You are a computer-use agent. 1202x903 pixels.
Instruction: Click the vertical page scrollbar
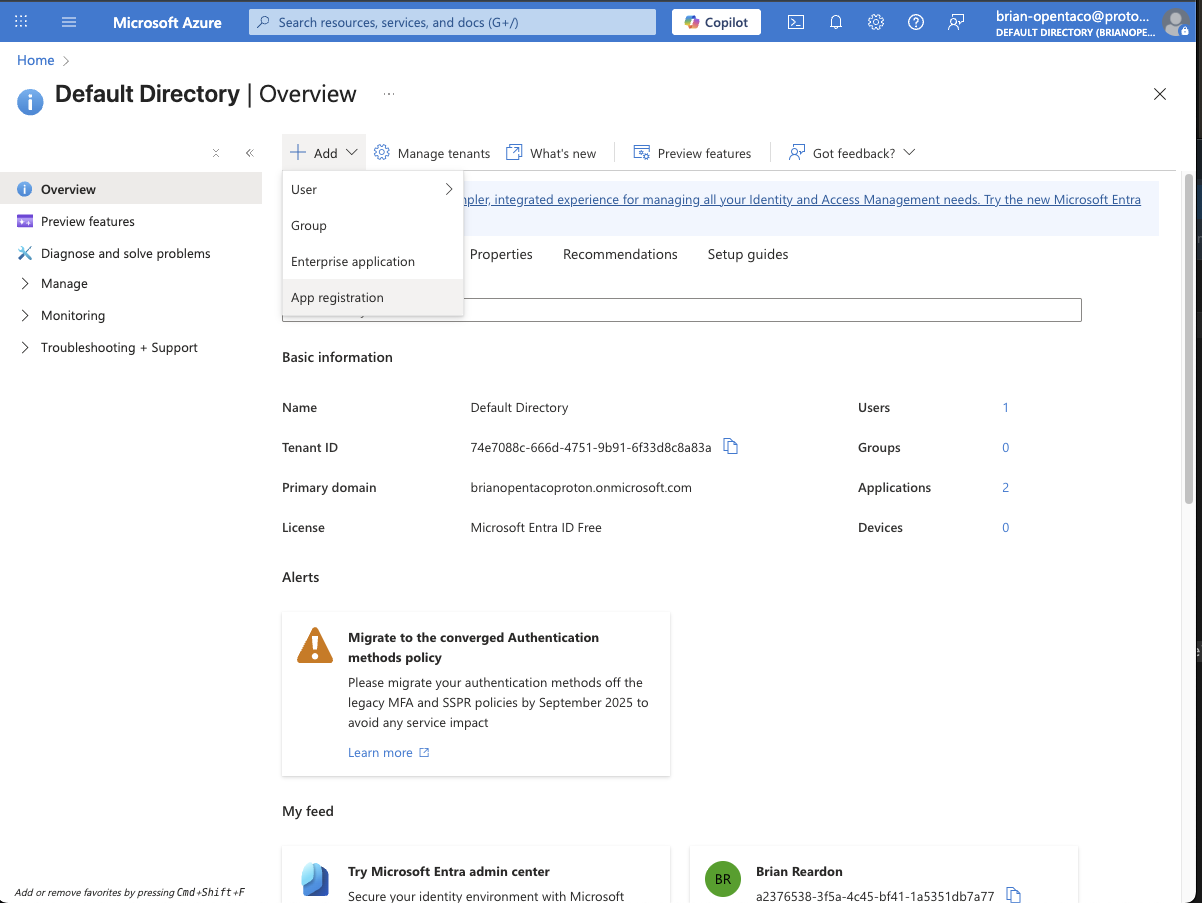click(1189, 338)
